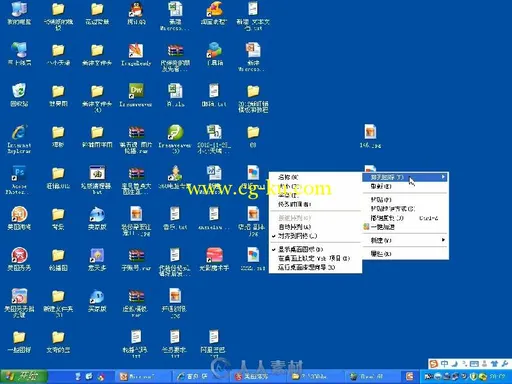
Task: Sort icons by 修改时间(M) in the submenu
Action: pyautogui.click(x=315, y=204)
